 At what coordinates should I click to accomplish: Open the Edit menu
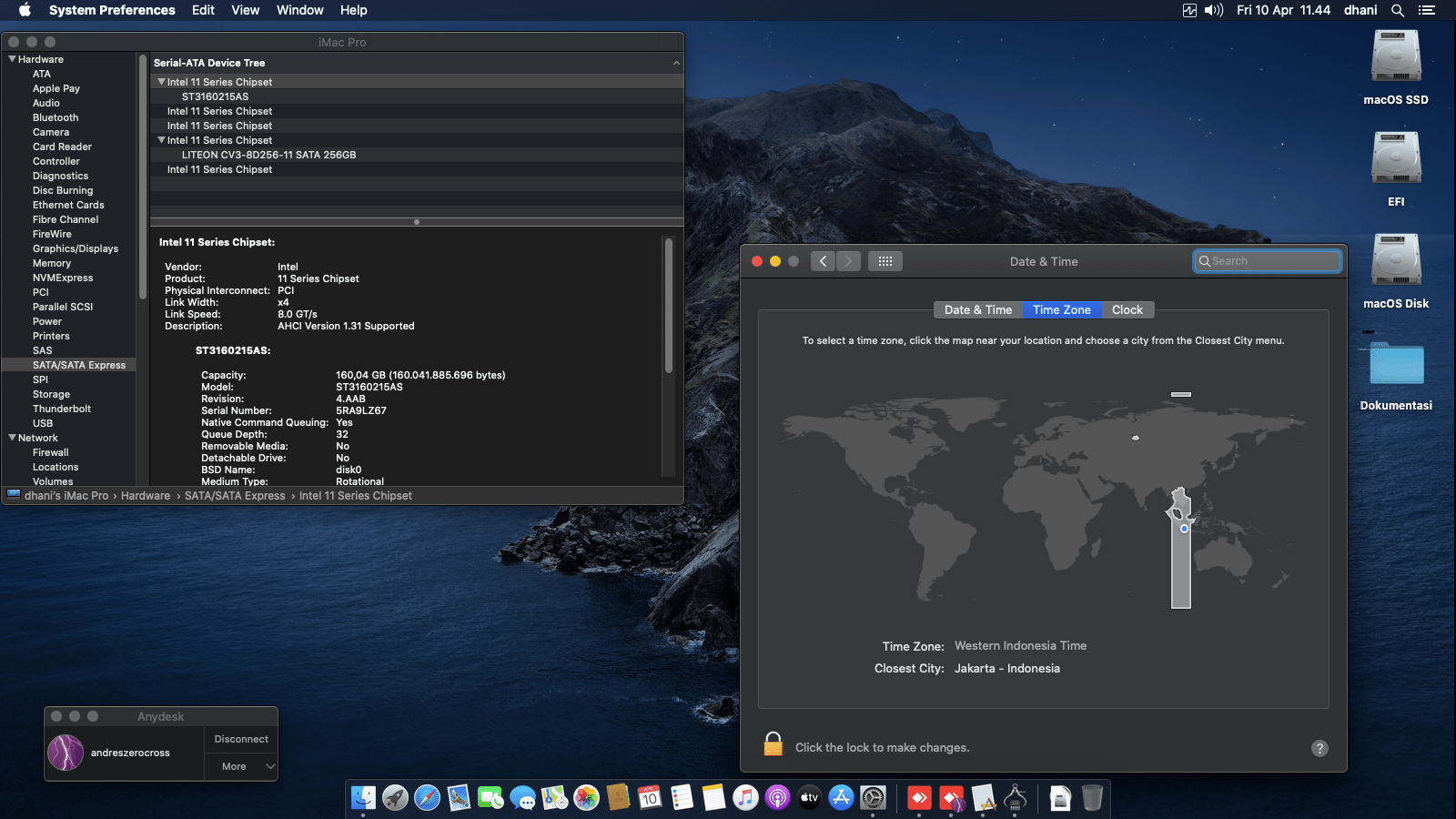pos(203,10)
